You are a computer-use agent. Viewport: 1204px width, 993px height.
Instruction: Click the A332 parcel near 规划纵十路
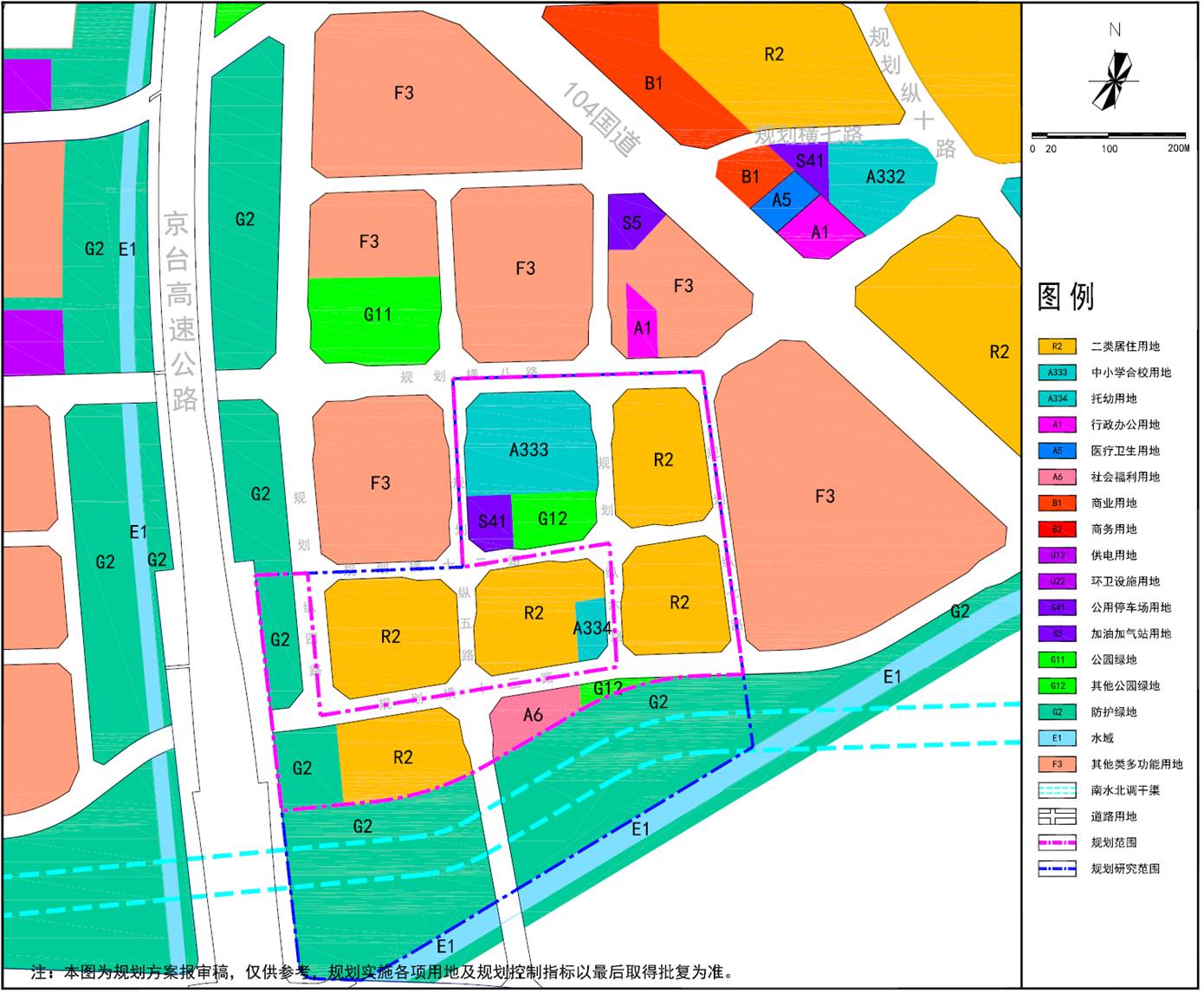point(884,176)
